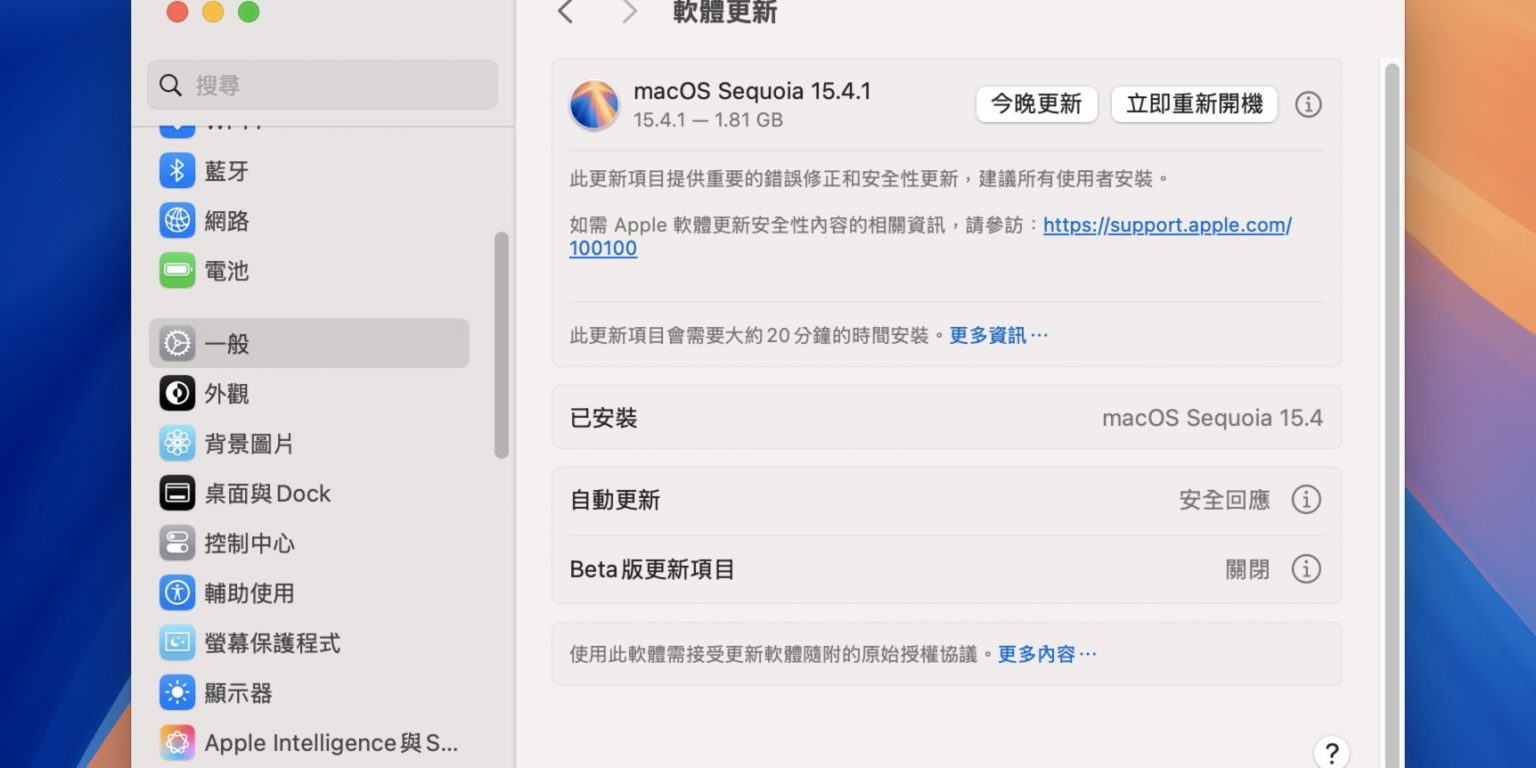Open the Bluetooth (藍牙) settings icon
1536x768 pixels.
click(x=177, y=171)
